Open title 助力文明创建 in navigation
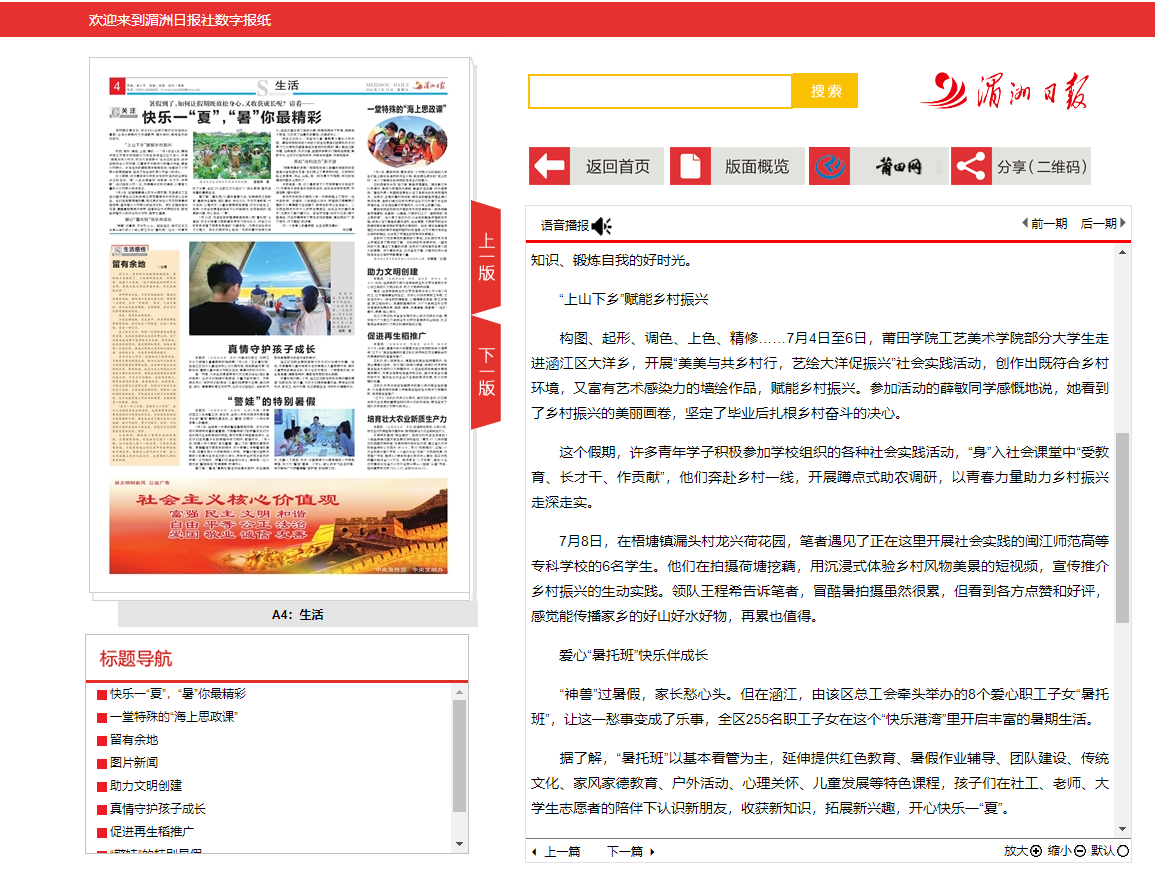The width and height of the screenshot is (1155, 876). [146, 785]
